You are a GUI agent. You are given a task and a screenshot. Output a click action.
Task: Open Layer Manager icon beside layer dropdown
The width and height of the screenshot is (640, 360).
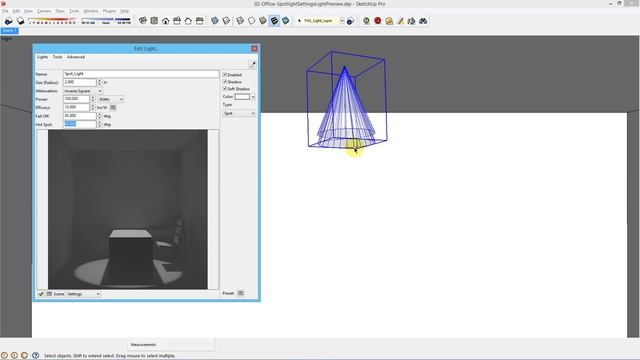pyautogui.click(x=350, y=21)
